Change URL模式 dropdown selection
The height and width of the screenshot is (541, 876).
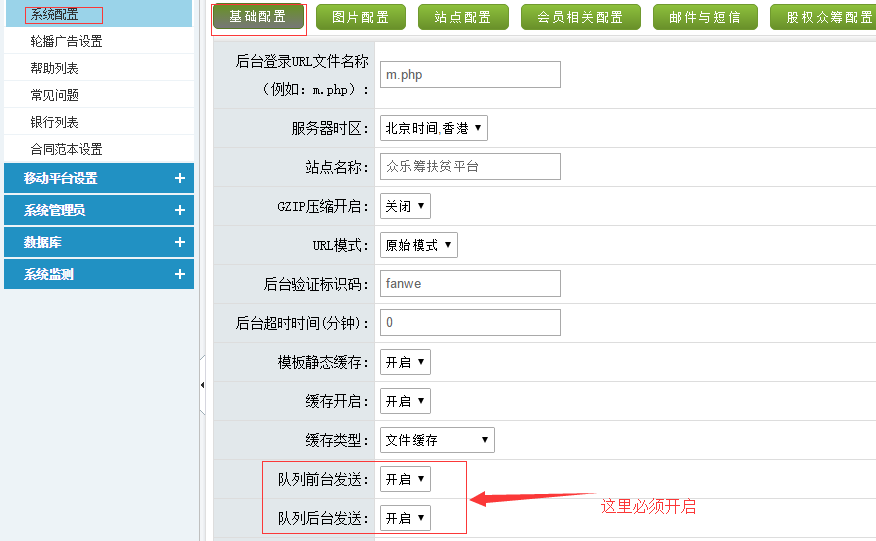pos(418,245)
